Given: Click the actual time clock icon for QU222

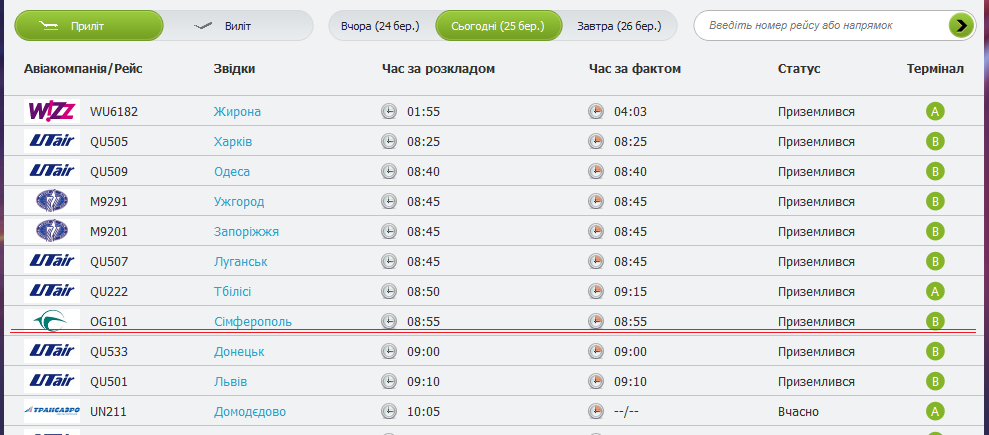Looking at the screenshot, I should coord(596,291).
